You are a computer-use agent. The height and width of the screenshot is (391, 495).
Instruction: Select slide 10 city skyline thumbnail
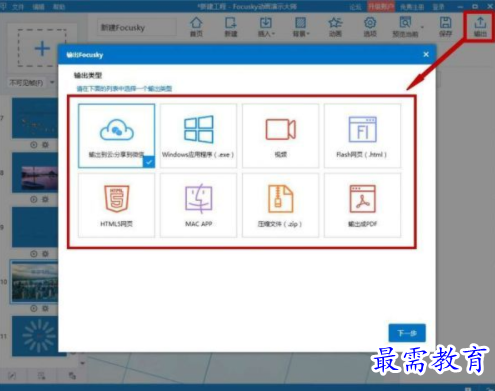click(35, 282)
